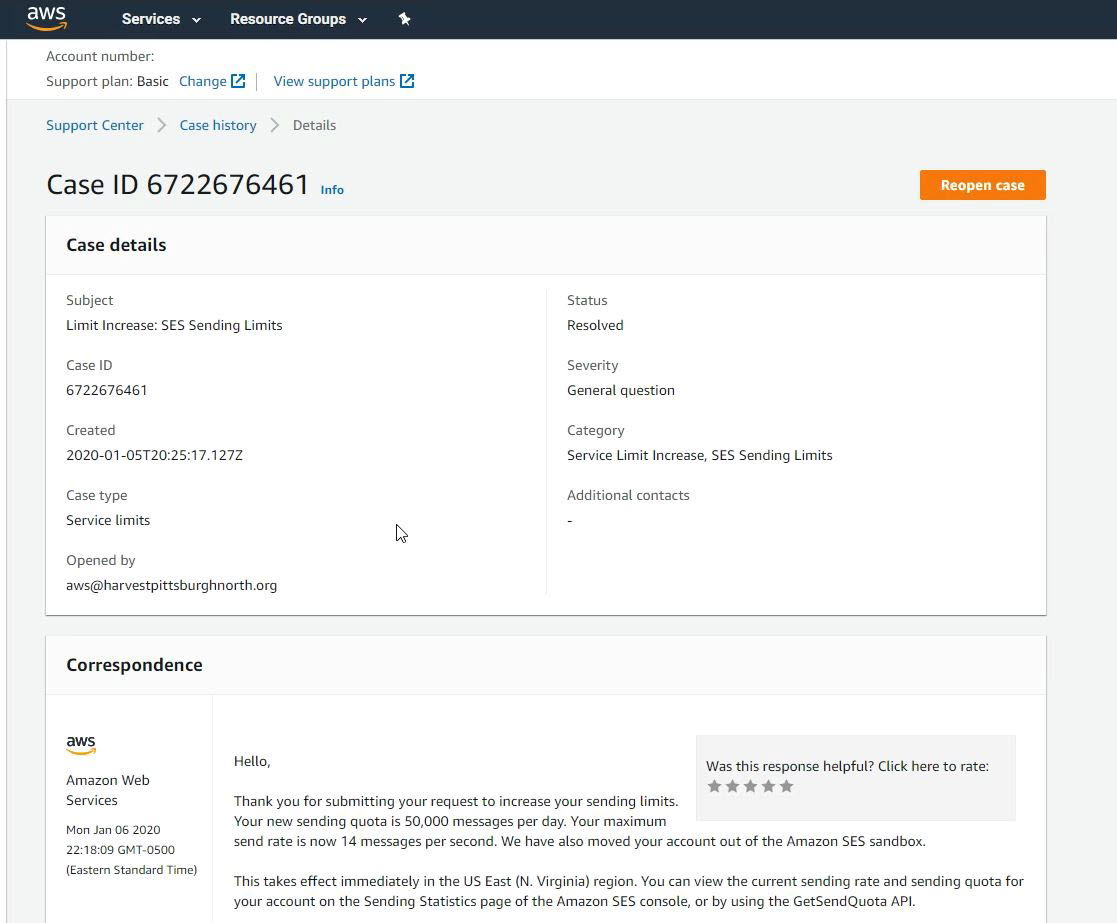Click external link icon beside View support plans
The height and width of the screenshot is (923, 1117).
[407, 81]
